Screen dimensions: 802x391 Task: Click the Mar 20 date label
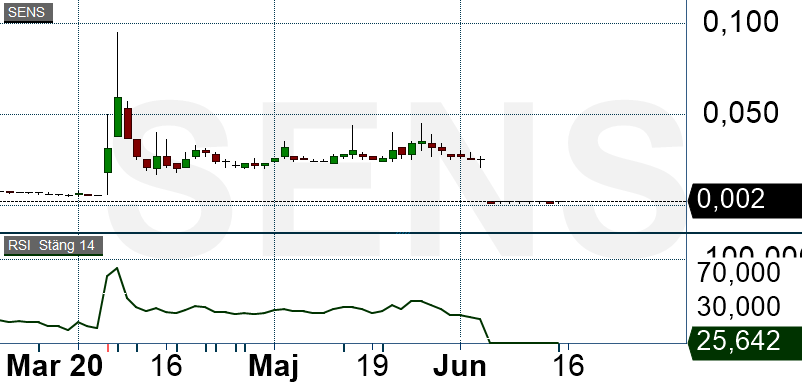pyautogui.click(x=54, y=367)
